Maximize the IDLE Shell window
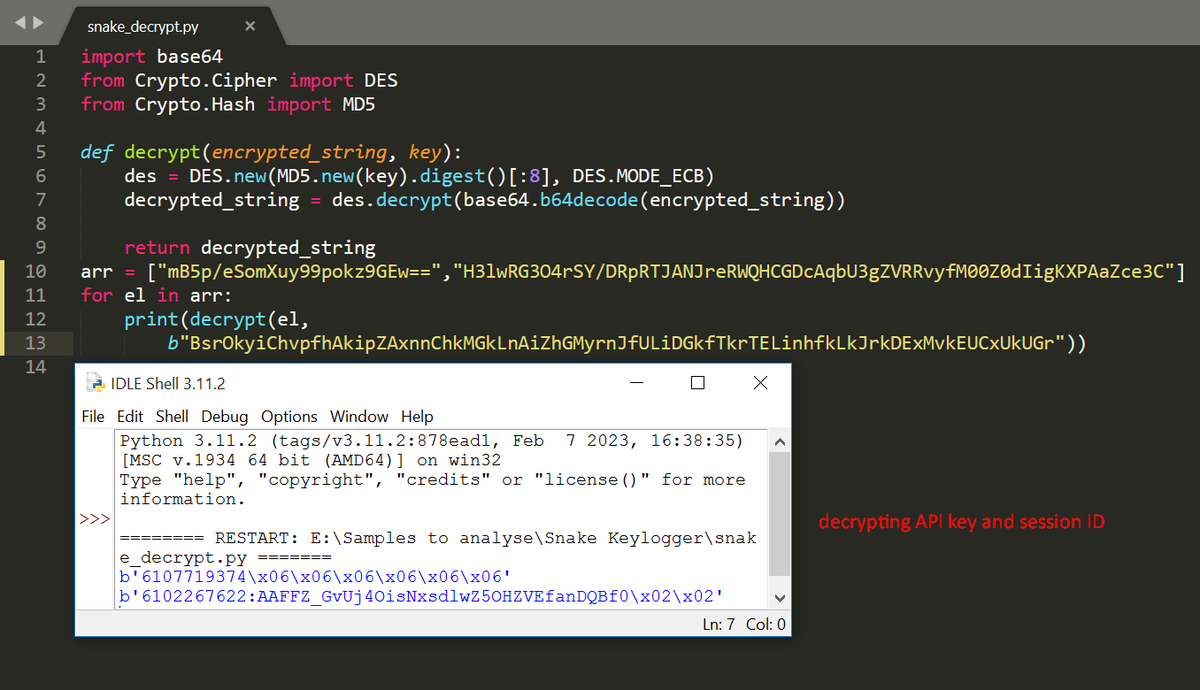This screenshot has height=690, width=1200. 698,383
